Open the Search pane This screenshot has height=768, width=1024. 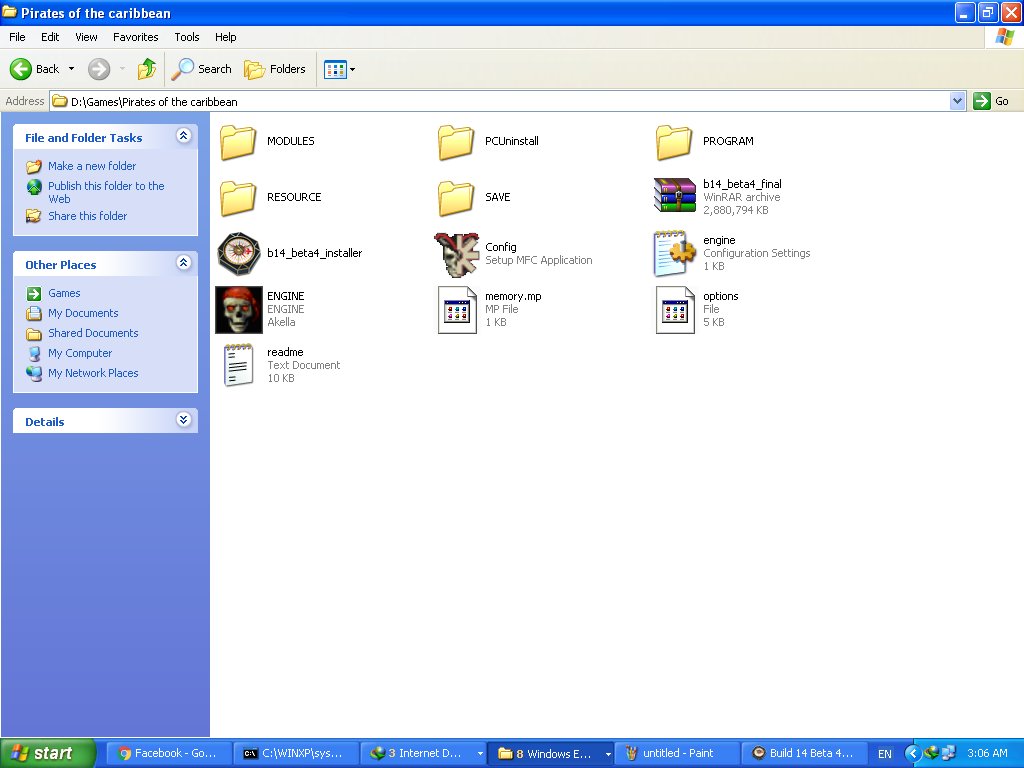pyautogui.click(x=202, y=69)
